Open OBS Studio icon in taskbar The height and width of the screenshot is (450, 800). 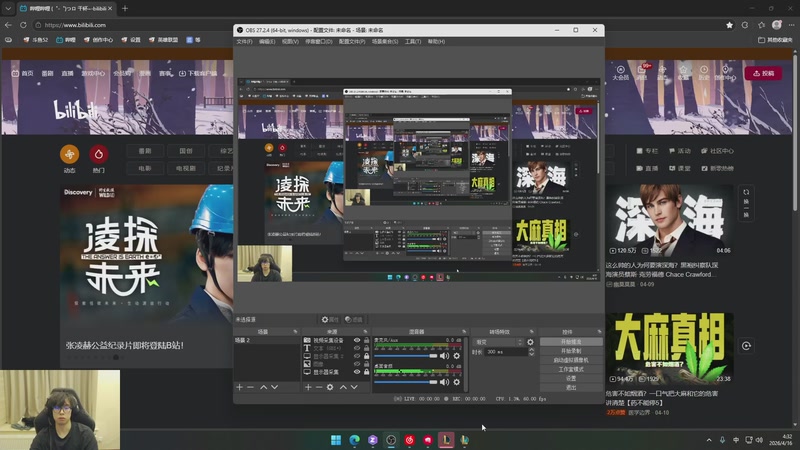[391, 440]
